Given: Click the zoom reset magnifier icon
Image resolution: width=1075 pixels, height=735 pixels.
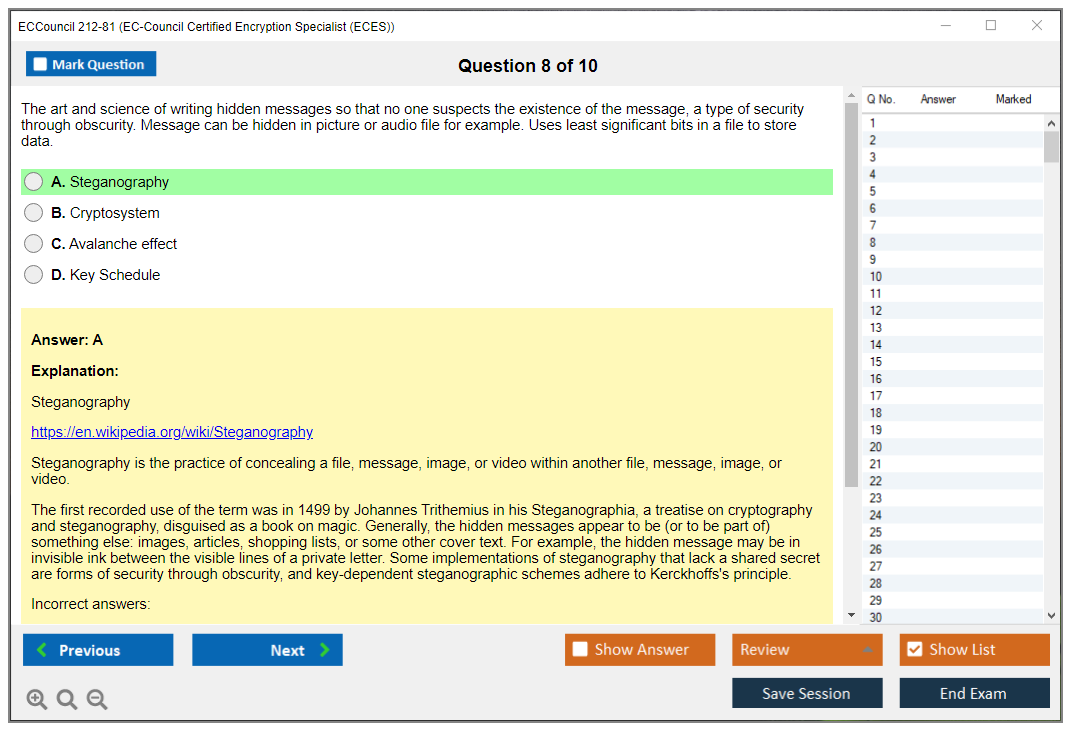Looking at the screenshot, I should [x=67, y=700].
